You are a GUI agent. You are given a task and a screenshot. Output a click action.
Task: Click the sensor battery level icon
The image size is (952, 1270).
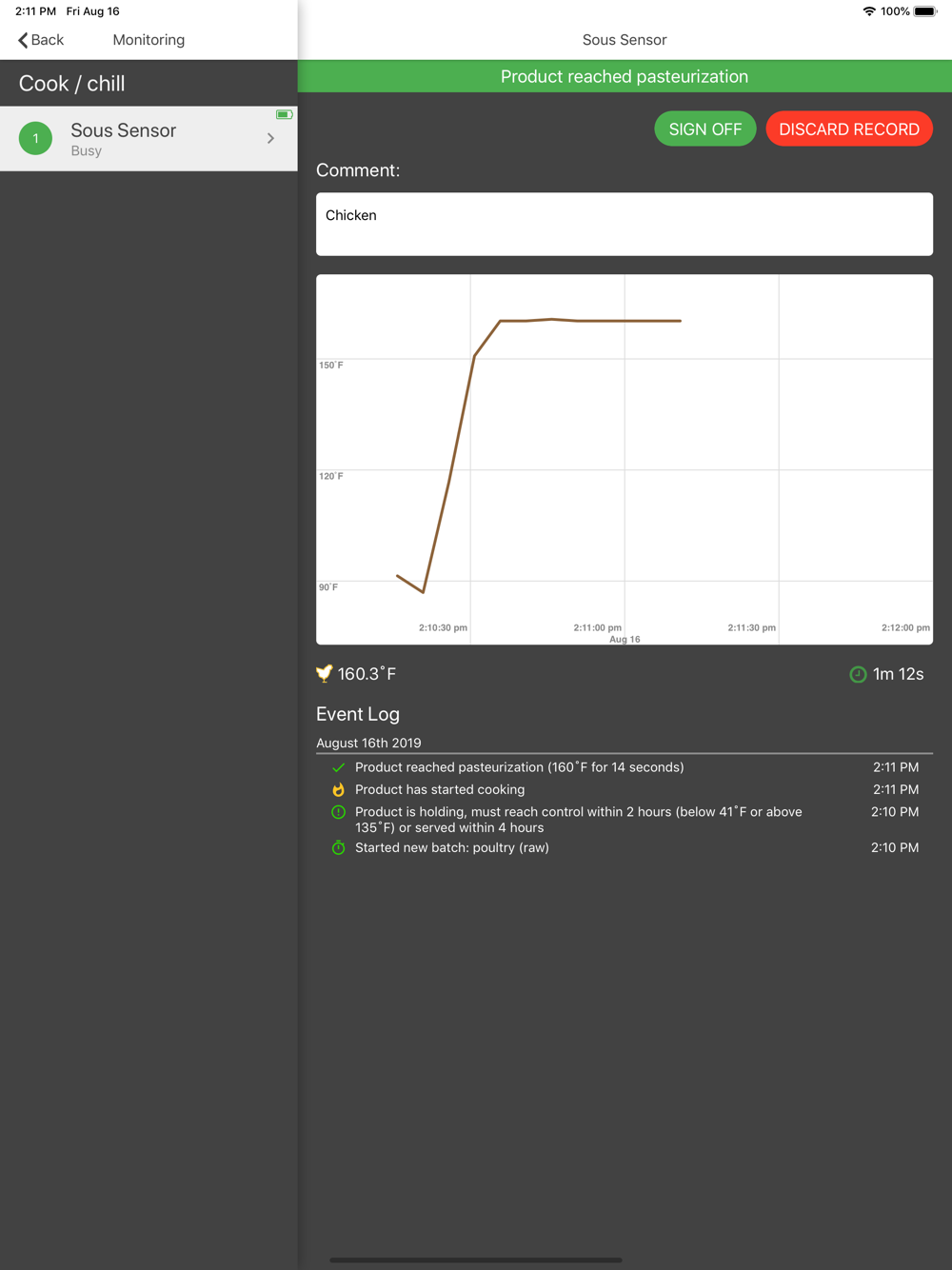(284, 114)
